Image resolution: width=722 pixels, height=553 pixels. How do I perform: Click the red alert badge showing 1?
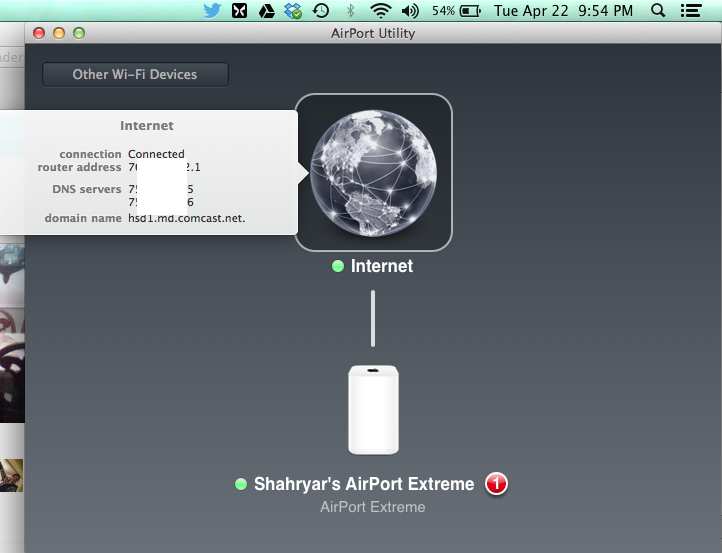(496, 484)
